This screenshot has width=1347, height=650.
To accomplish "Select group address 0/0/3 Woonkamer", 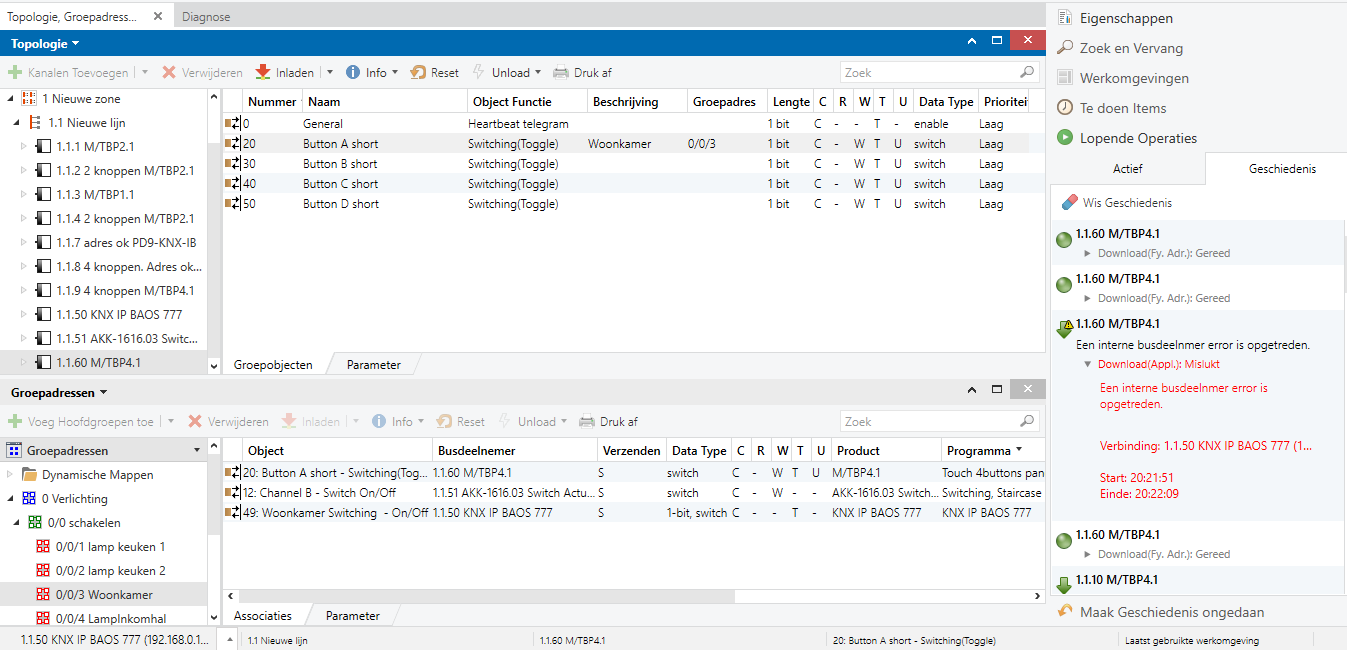I will pos(104,595).
